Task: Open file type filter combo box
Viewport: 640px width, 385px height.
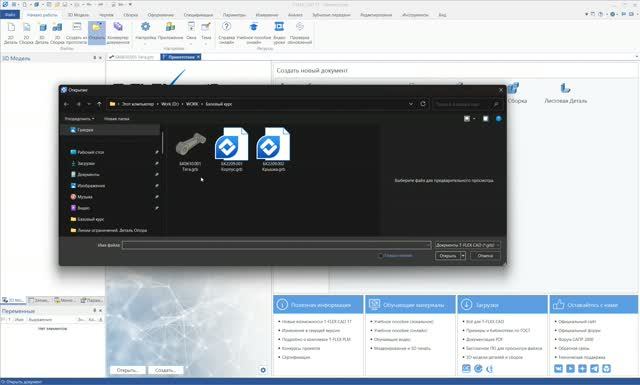Action: [x=467, y=245]
